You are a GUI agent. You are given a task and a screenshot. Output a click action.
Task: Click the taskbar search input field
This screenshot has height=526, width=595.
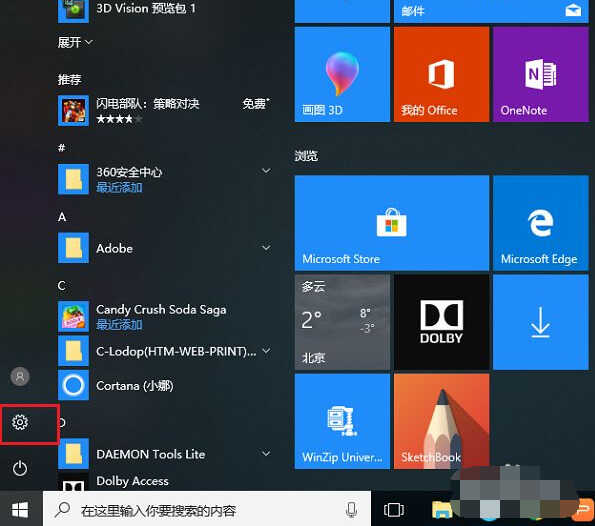207,510
